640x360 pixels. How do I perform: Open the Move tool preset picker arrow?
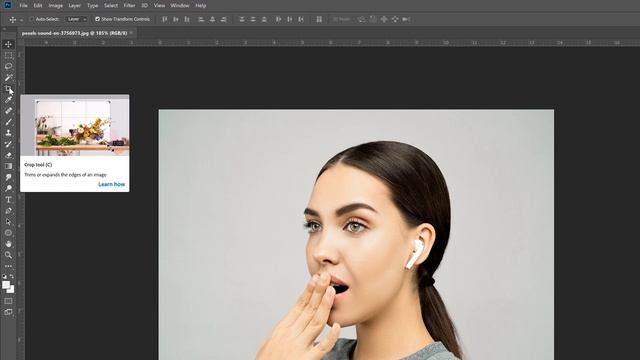point(21,20)
